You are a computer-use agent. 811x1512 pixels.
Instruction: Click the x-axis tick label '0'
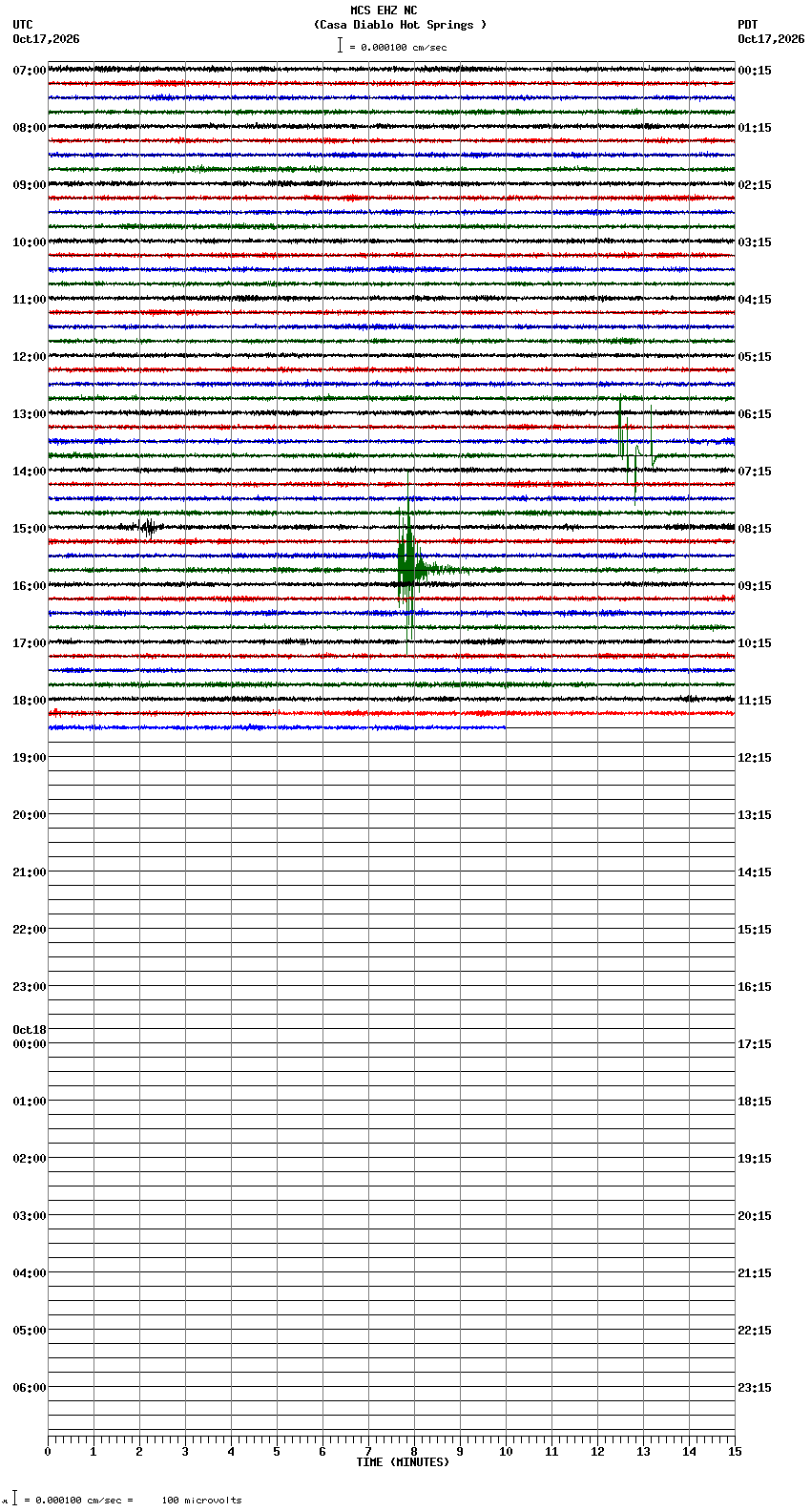point(48,1452)
